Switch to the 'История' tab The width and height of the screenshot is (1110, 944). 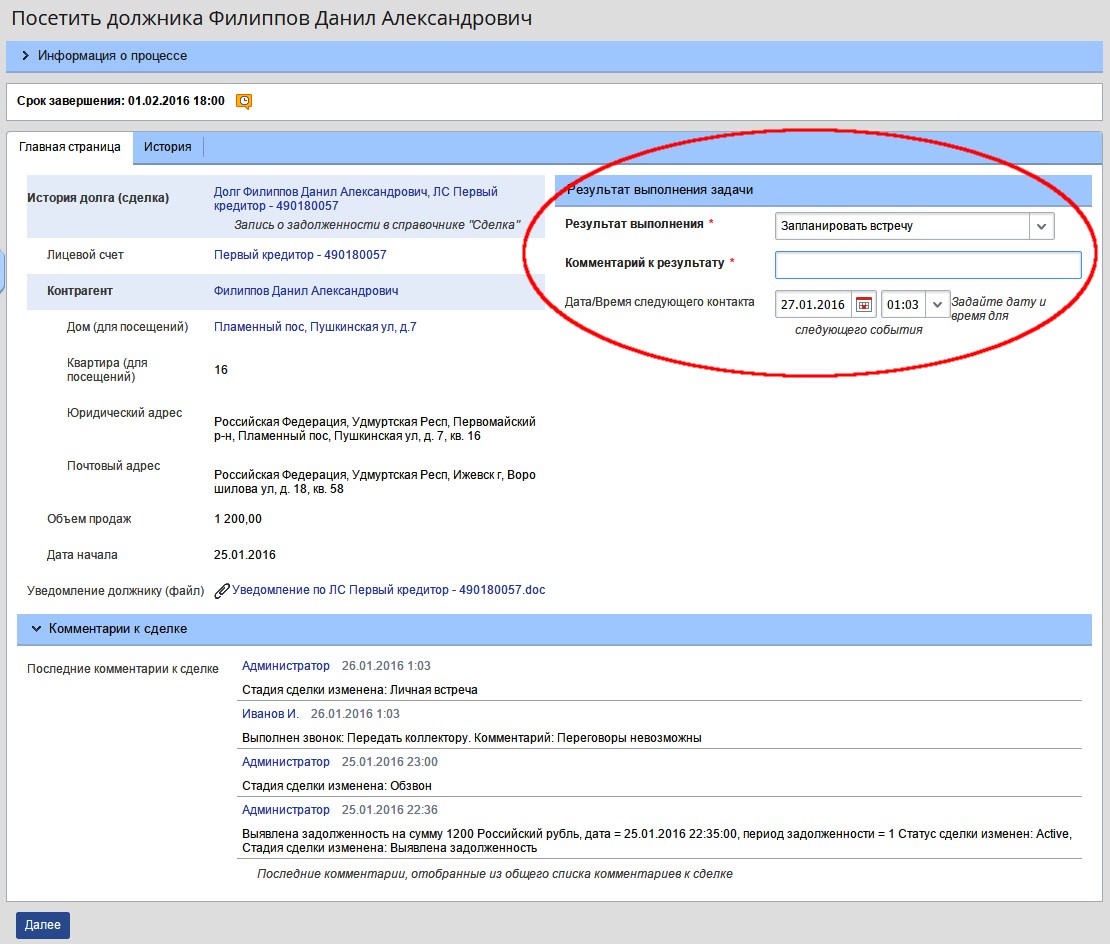[x=167, y=147]
